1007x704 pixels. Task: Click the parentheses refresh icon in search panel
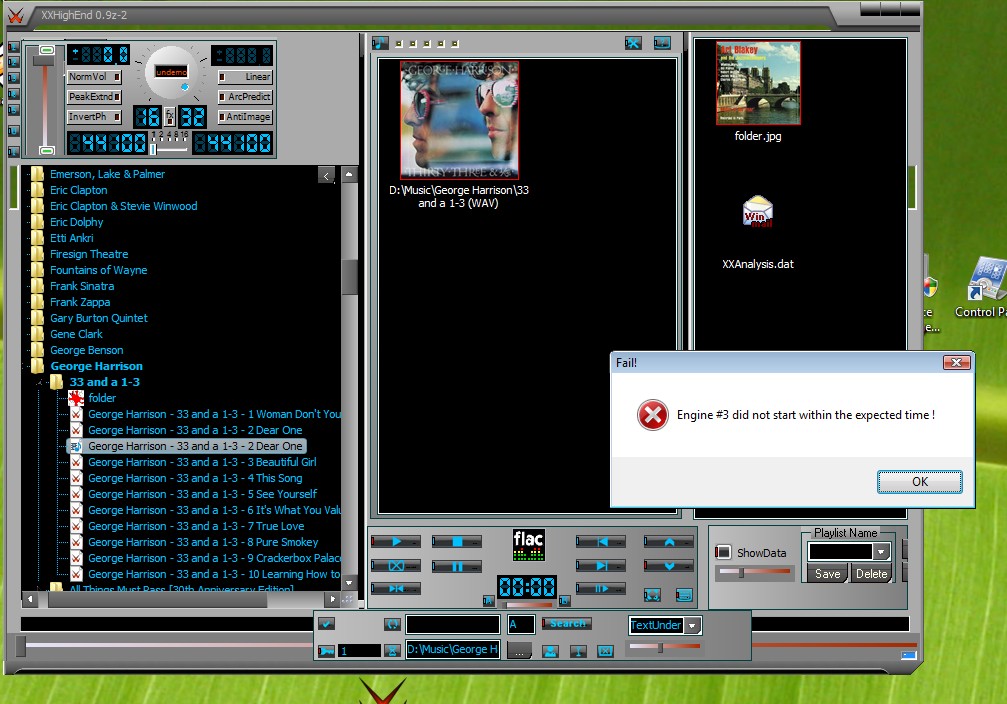392,624
